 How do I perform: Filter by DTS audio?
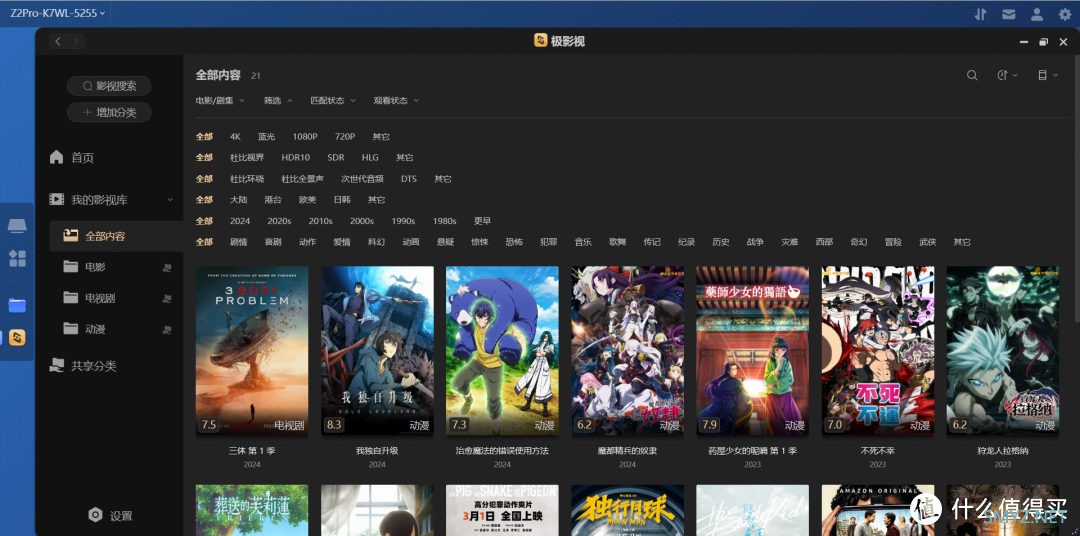pos(409,179)
